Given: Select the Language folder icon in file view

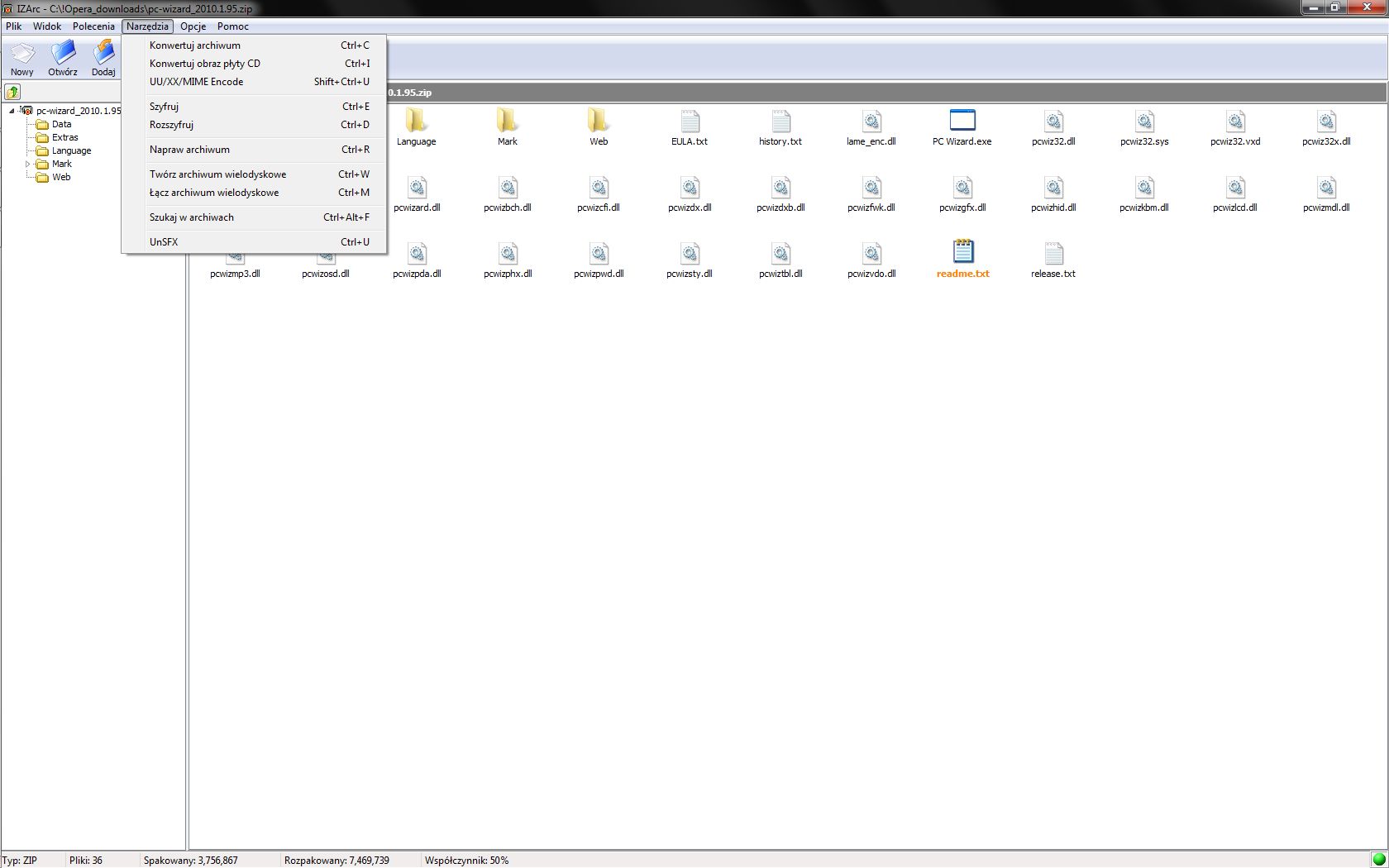Looking at the screenshot, I should point(416,121).
